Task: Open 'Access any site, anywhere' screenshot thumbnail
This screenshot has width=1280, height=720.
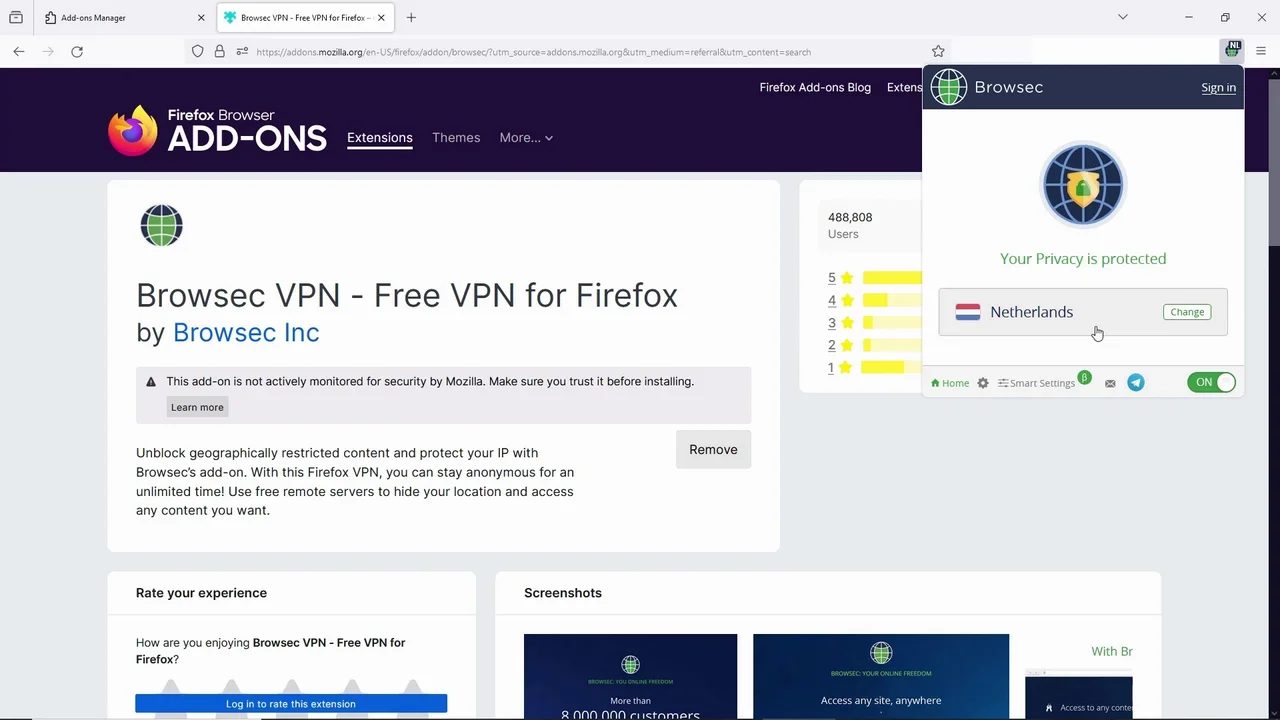Action: [x=881, y=676]
